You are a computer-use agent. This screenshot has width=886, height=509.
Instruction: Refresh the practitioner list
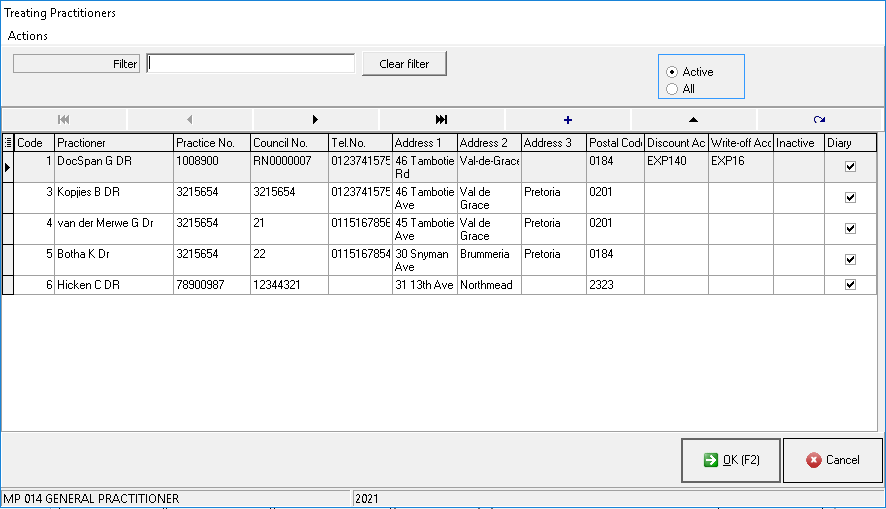pos(820,119)
